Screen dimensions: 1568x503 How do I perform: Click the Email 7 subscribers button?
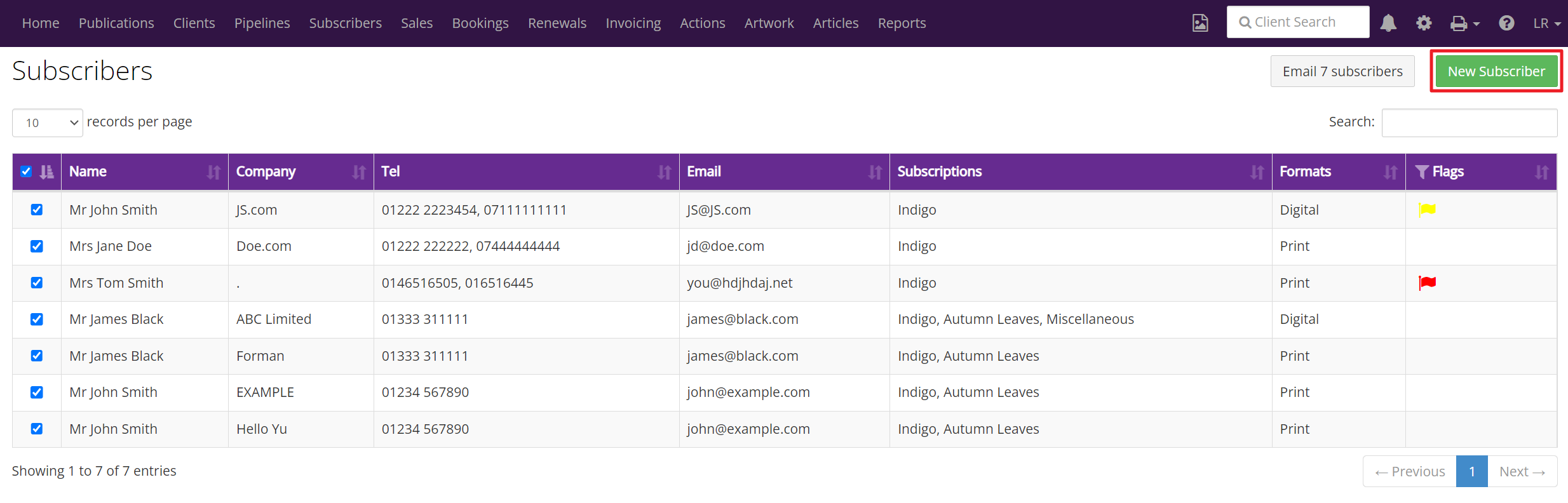pos(1342,71)
